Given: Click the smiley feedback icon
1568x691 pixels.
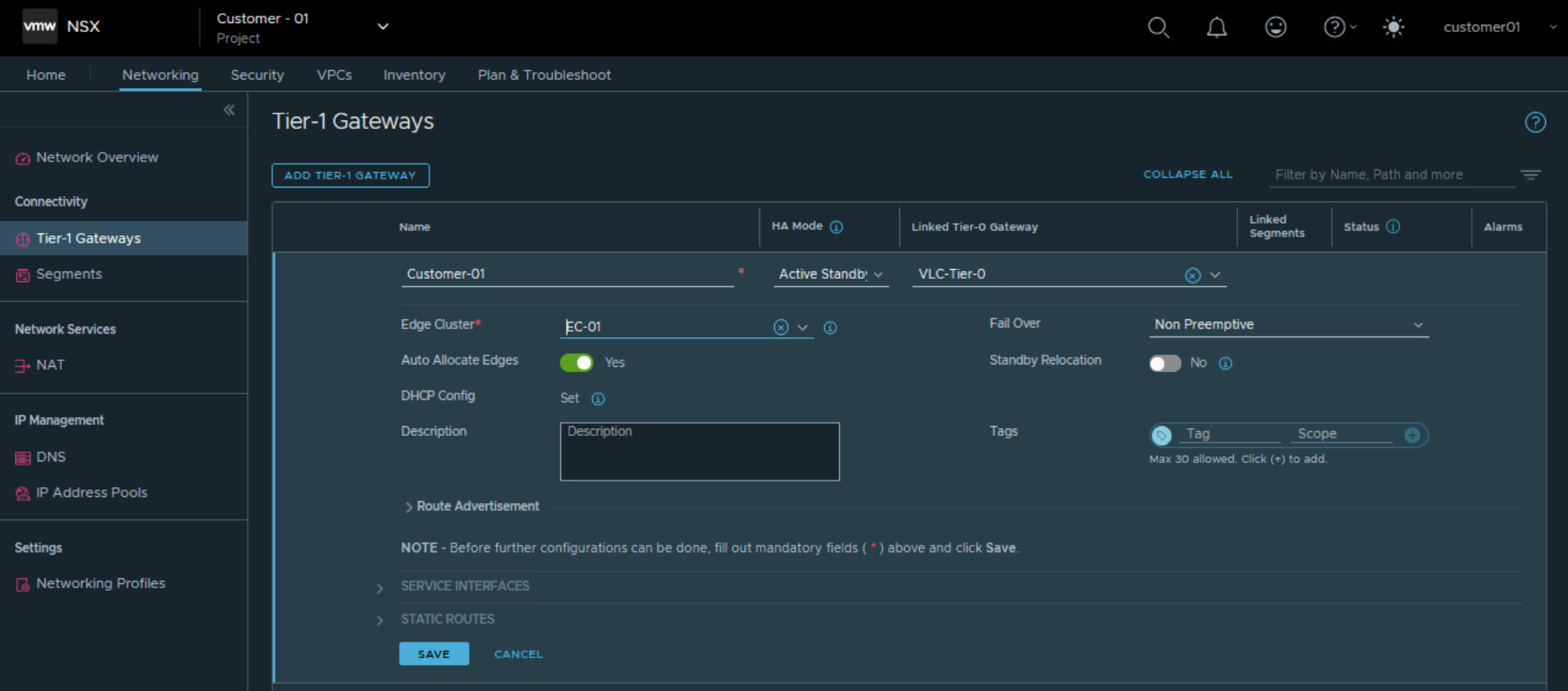Looking at the screenshot, I should [x=1275, y=27].
